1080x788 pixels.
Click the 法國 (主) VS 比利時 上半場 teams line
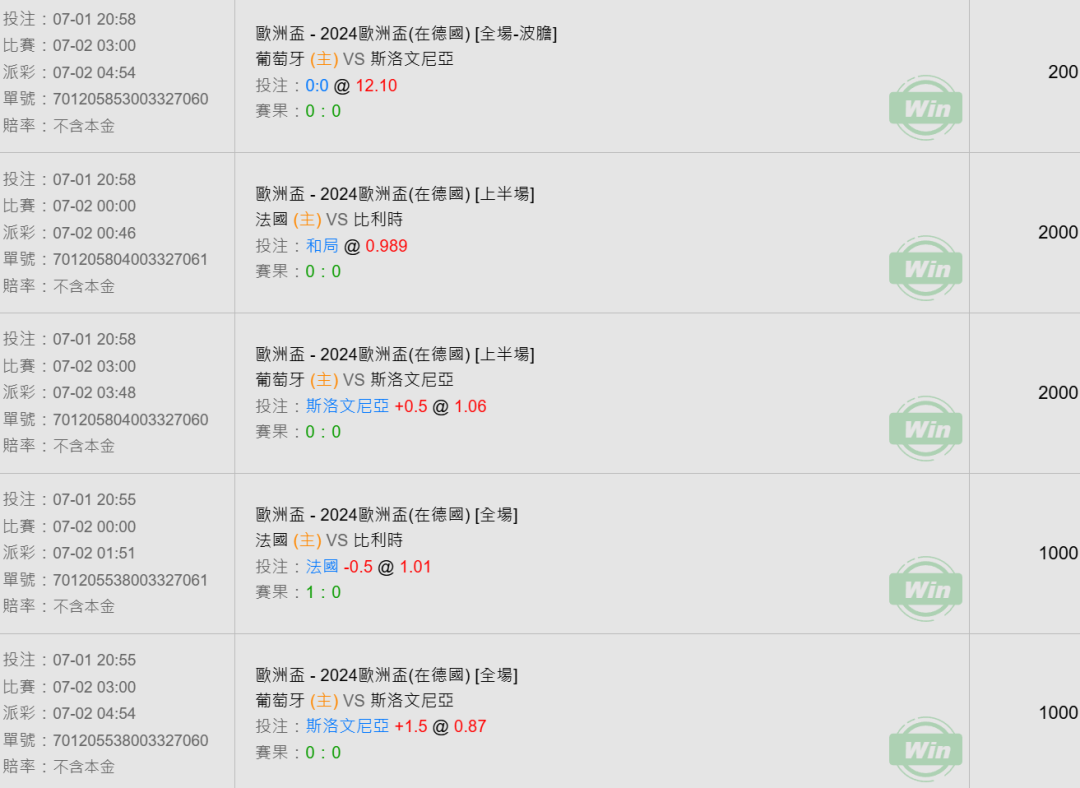tap(329, 220)
